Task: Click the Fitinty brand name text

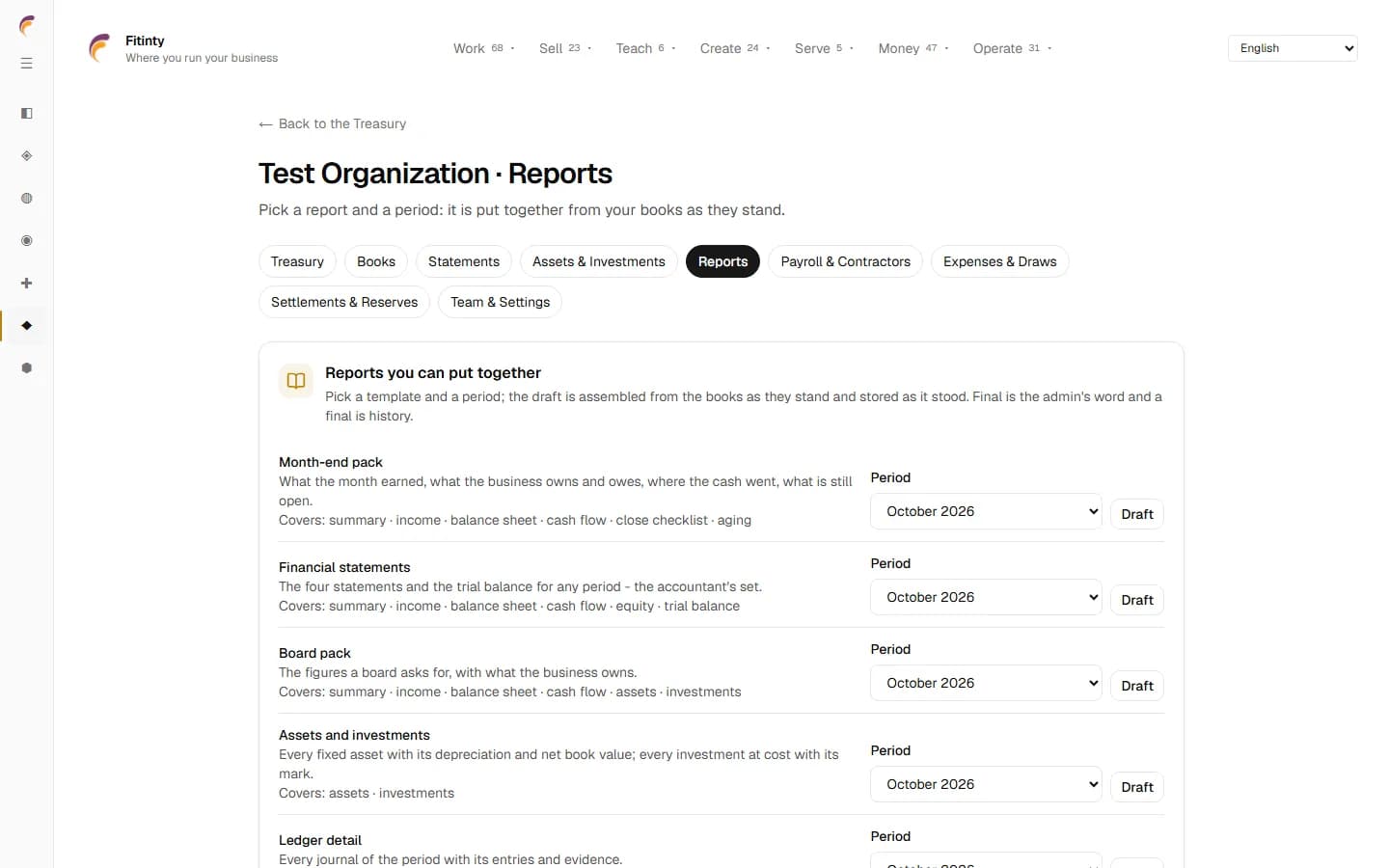Action: pos(145,41)
